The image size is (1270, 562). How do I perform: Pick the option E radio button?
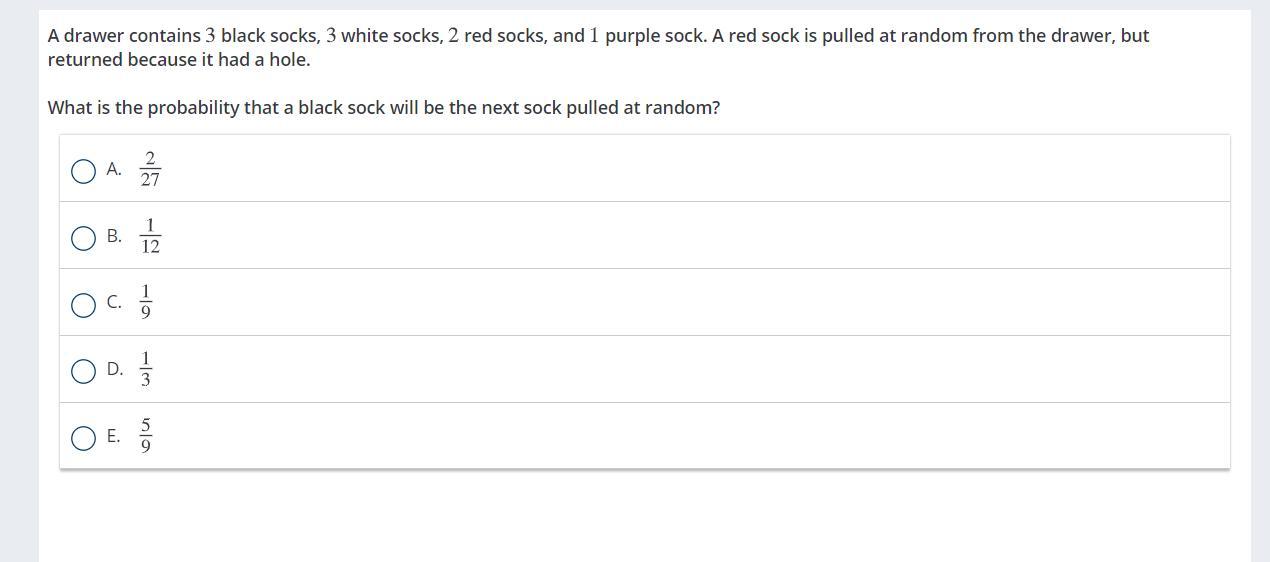tap(84, 438)
